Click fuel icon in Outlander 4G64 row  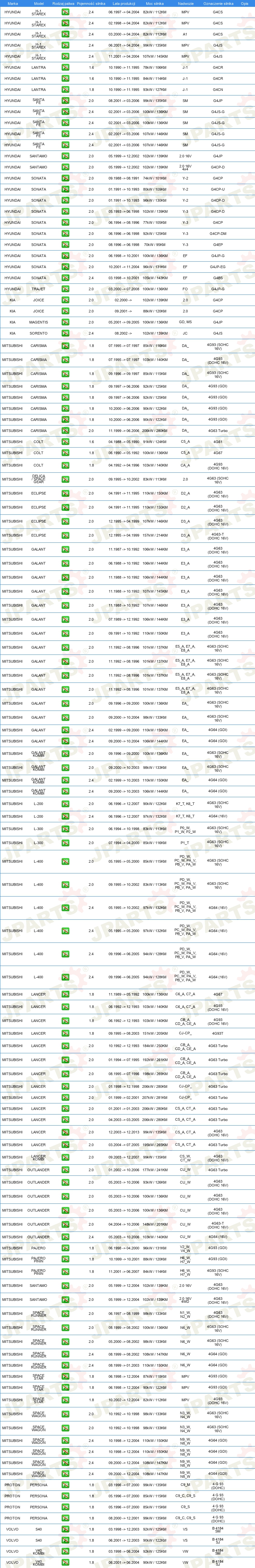pos(65,1237)
